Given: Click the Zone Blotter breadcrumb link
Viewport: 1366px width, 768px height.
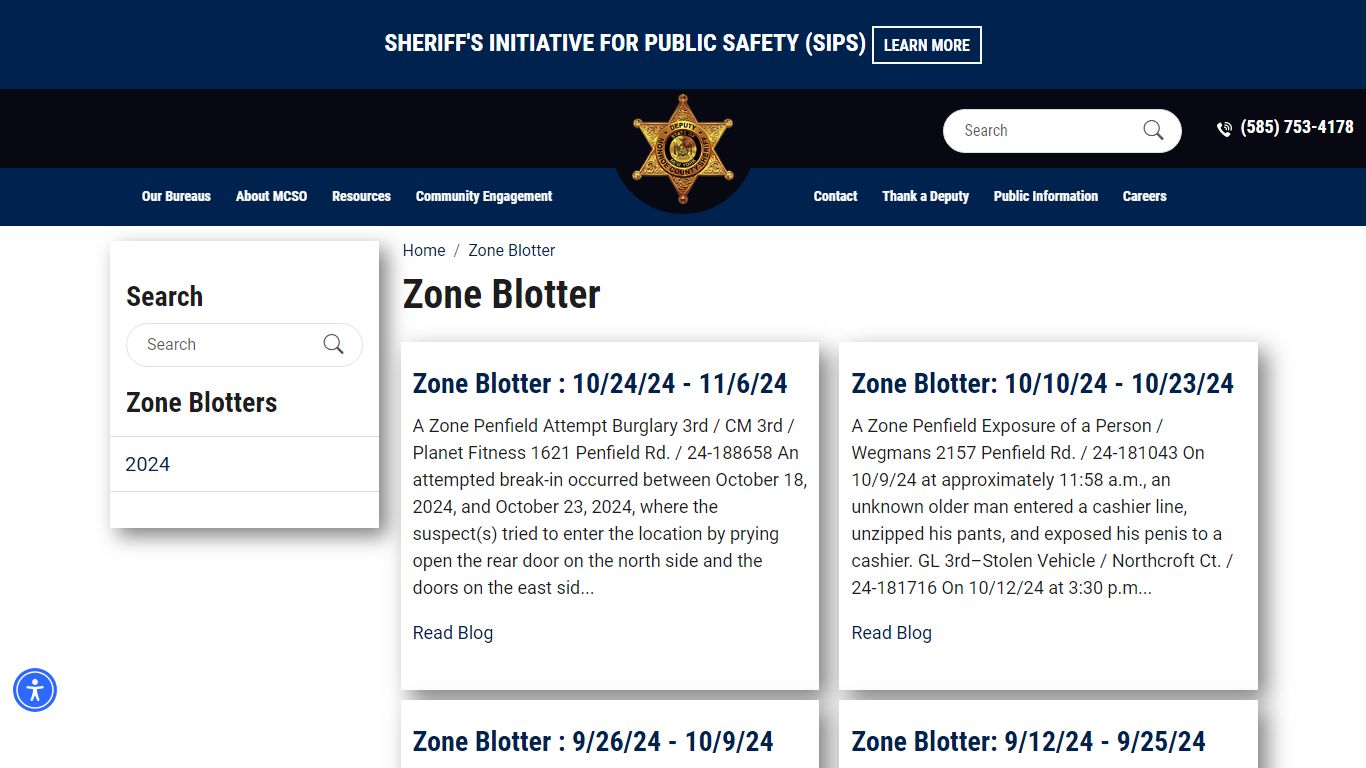Looking at the screenshot, I should click(512, 250).
